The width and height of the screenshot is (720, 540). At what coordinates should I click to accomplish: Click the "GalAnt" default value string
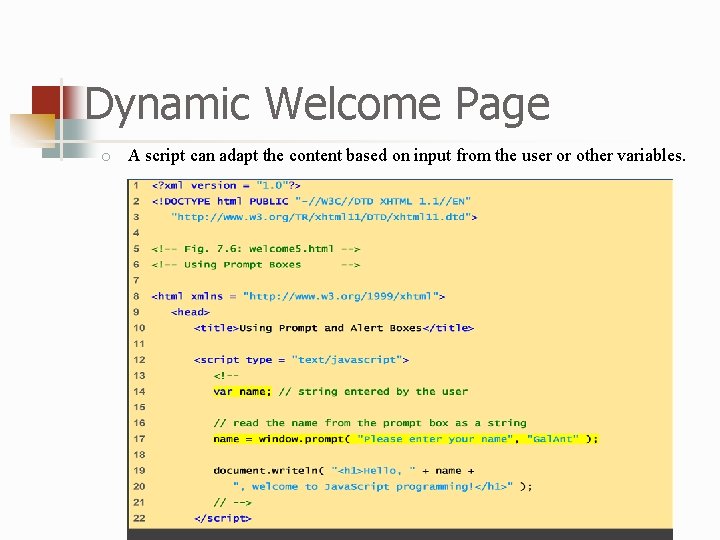click(x=553, y=439)
